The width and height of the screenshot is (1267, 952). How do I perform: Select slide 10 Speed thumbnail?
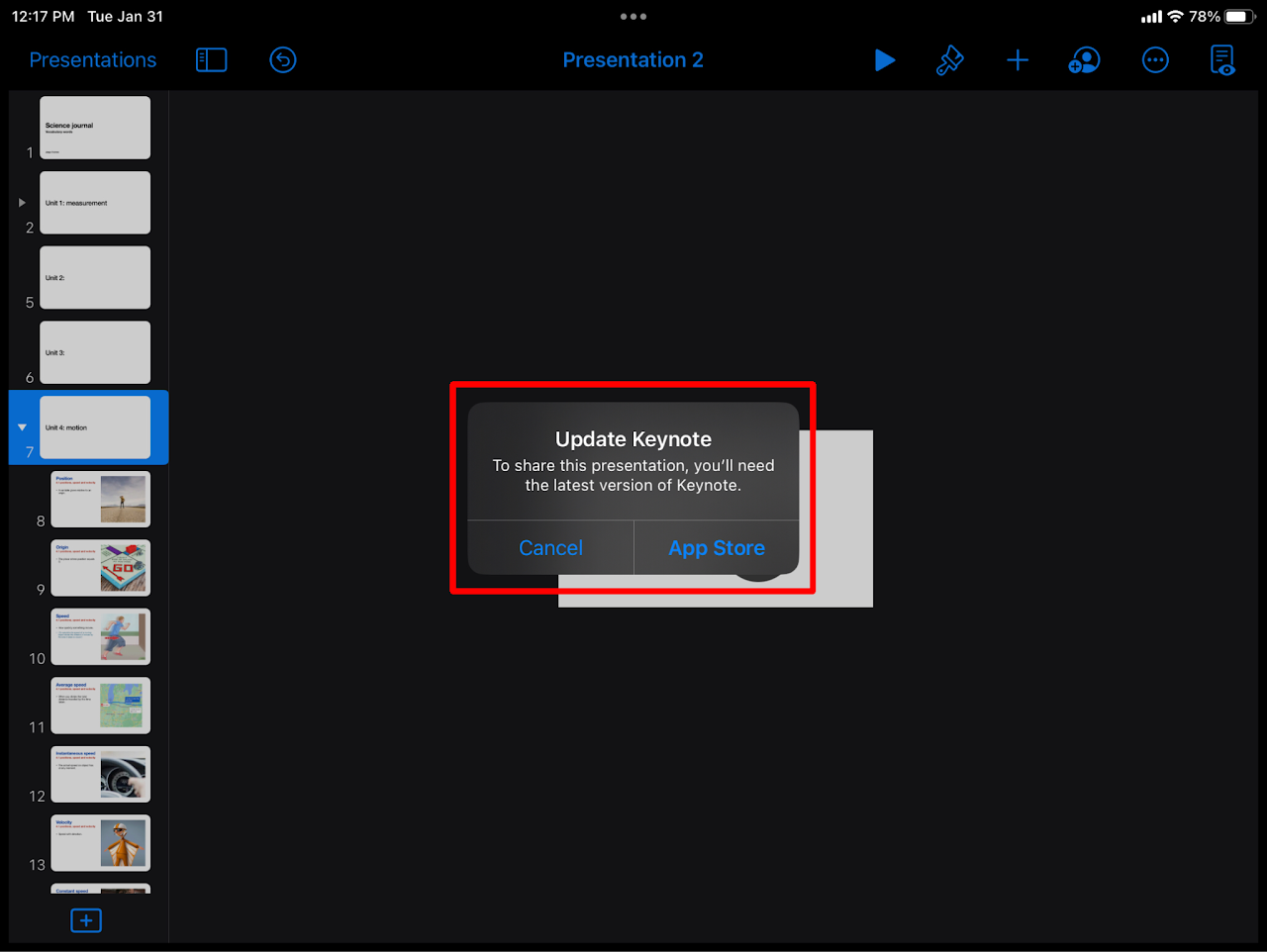(x=101, y=636)
